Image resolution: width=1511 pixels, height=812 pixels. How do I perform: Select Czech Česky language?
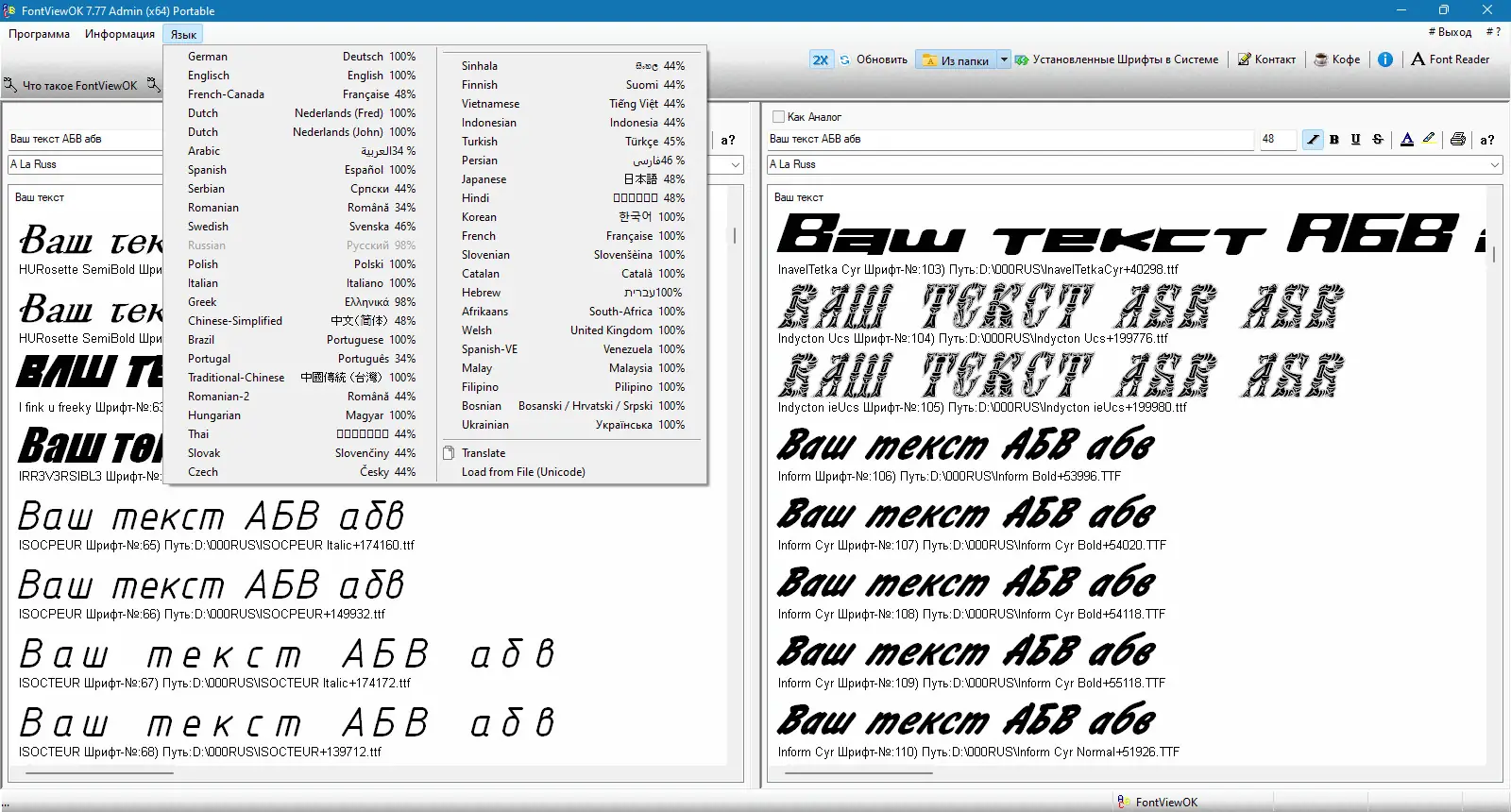click(x=301, y=472)
